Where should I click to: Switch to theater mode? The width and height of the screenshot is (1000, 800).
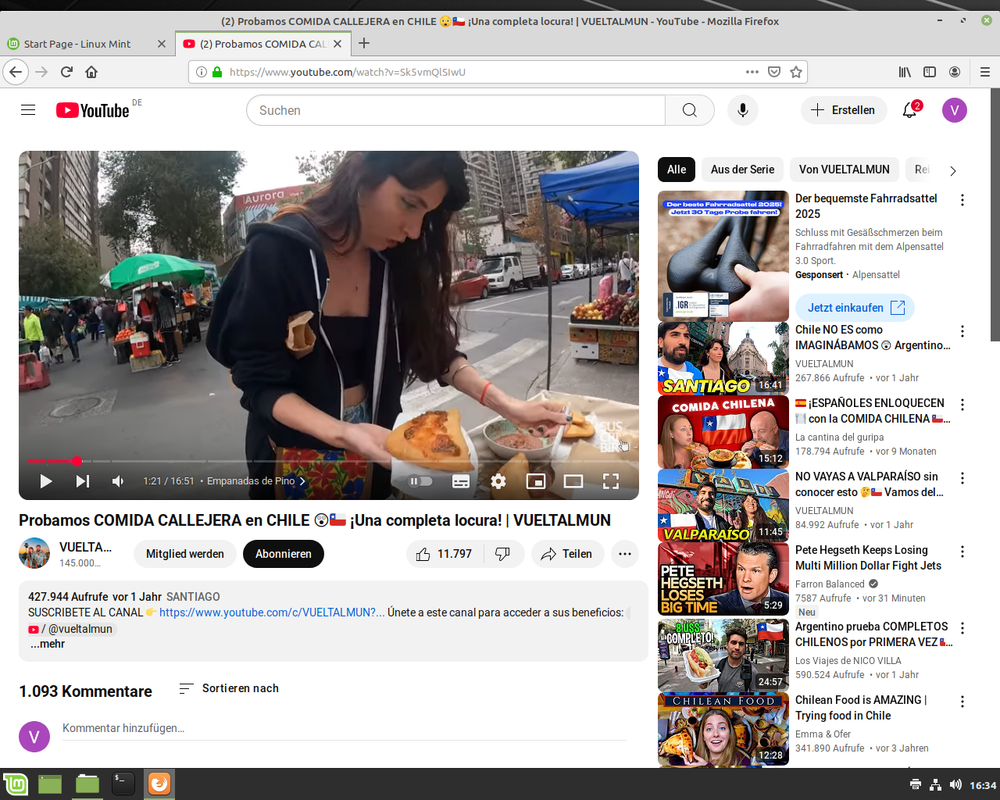pyautogui.click(x=573, y=481)
